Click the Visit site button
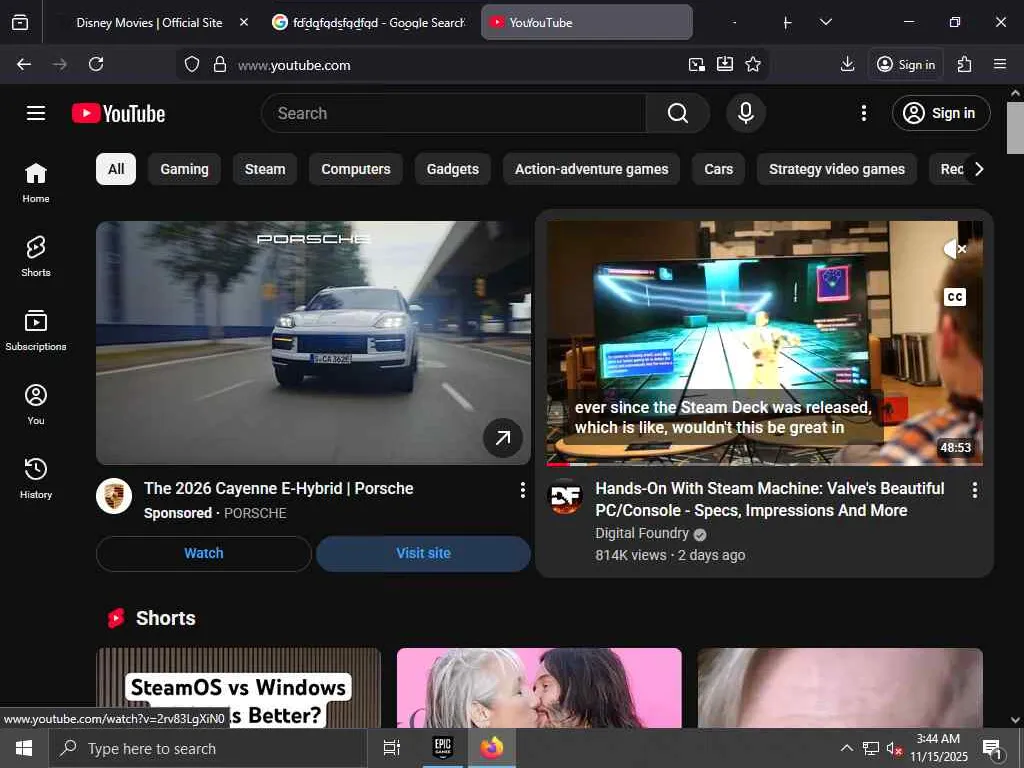 point(423,553)
